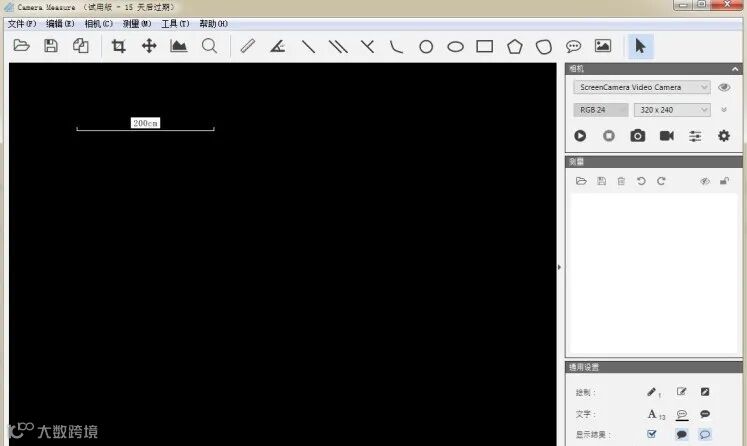Select the Circle measurement tool
This screenshot has width=747, height=446.
pos(426,47)
